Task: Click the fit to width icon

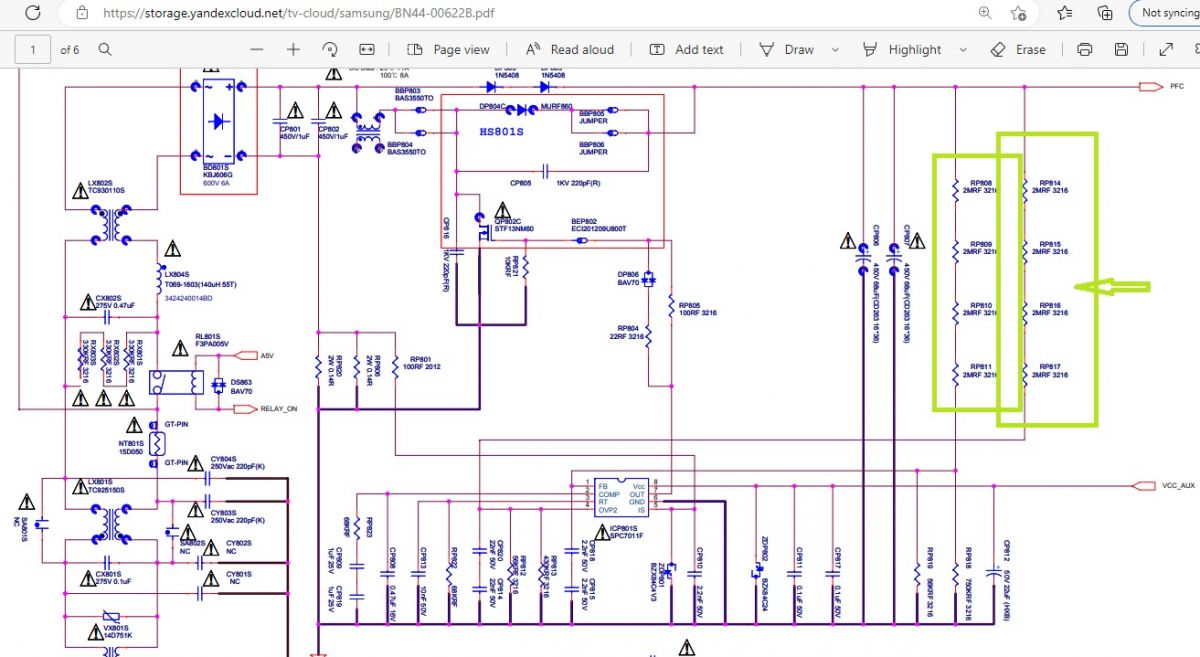Action: coord(367,49)
